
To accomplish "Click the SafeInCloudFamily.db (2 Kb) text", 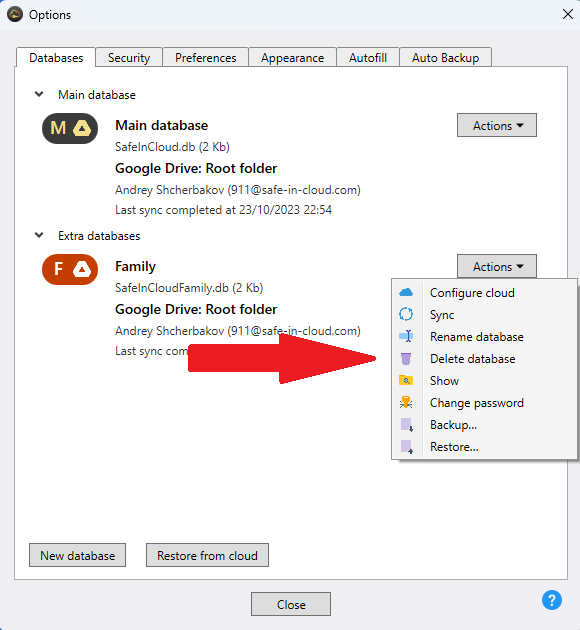I will pyautogui.click(x=189, y=288).
